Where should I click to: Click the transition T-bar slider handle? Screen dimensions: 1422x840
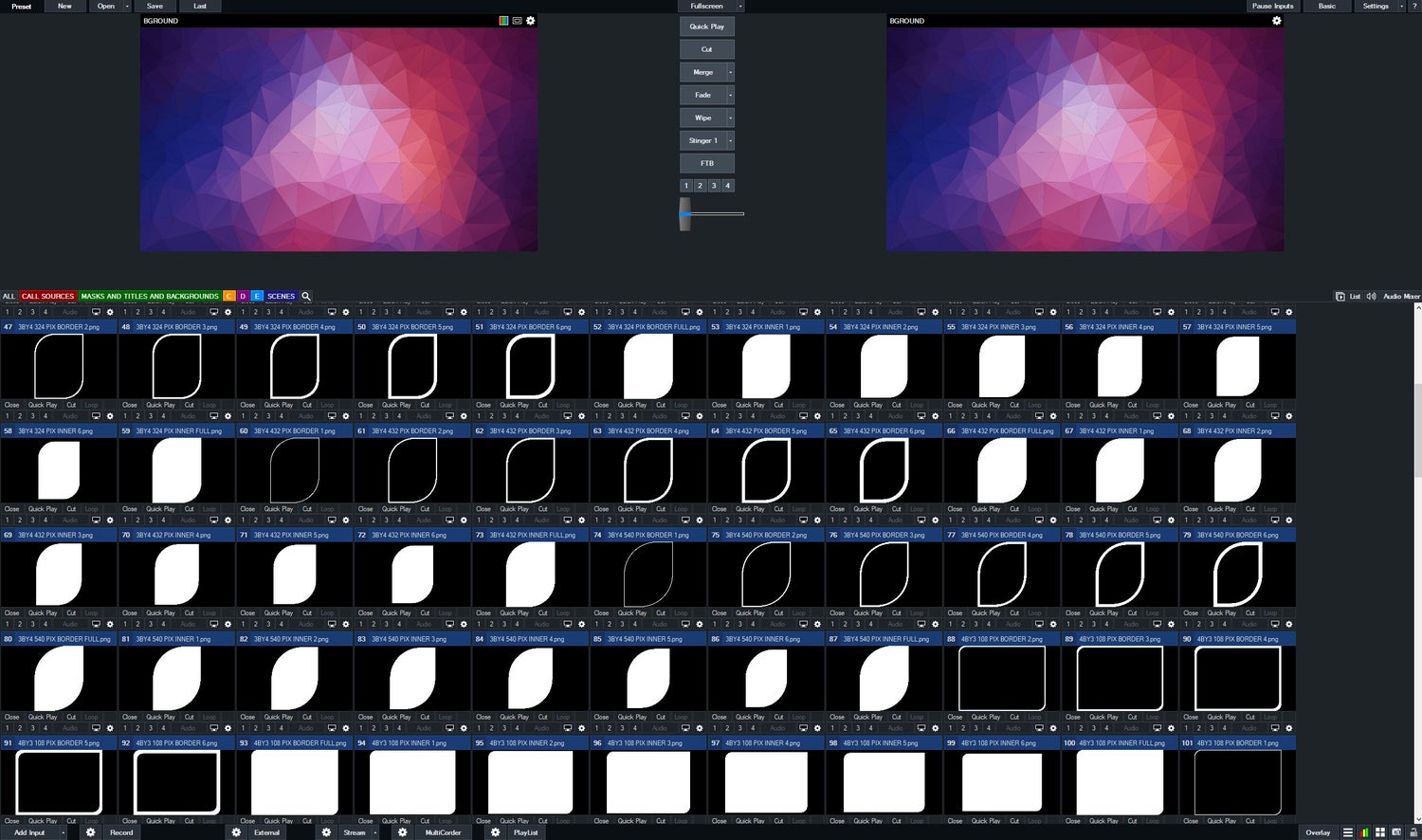tap(684, 214)
